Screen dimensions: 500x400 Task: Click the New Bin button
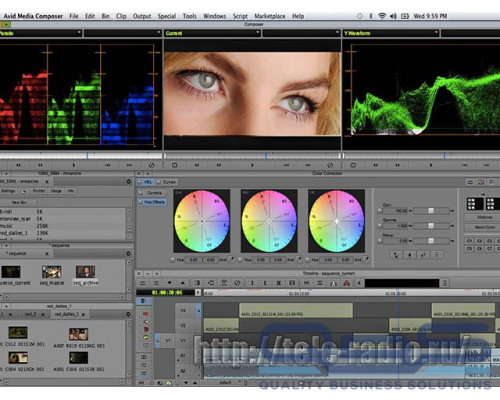coord(19,202)
